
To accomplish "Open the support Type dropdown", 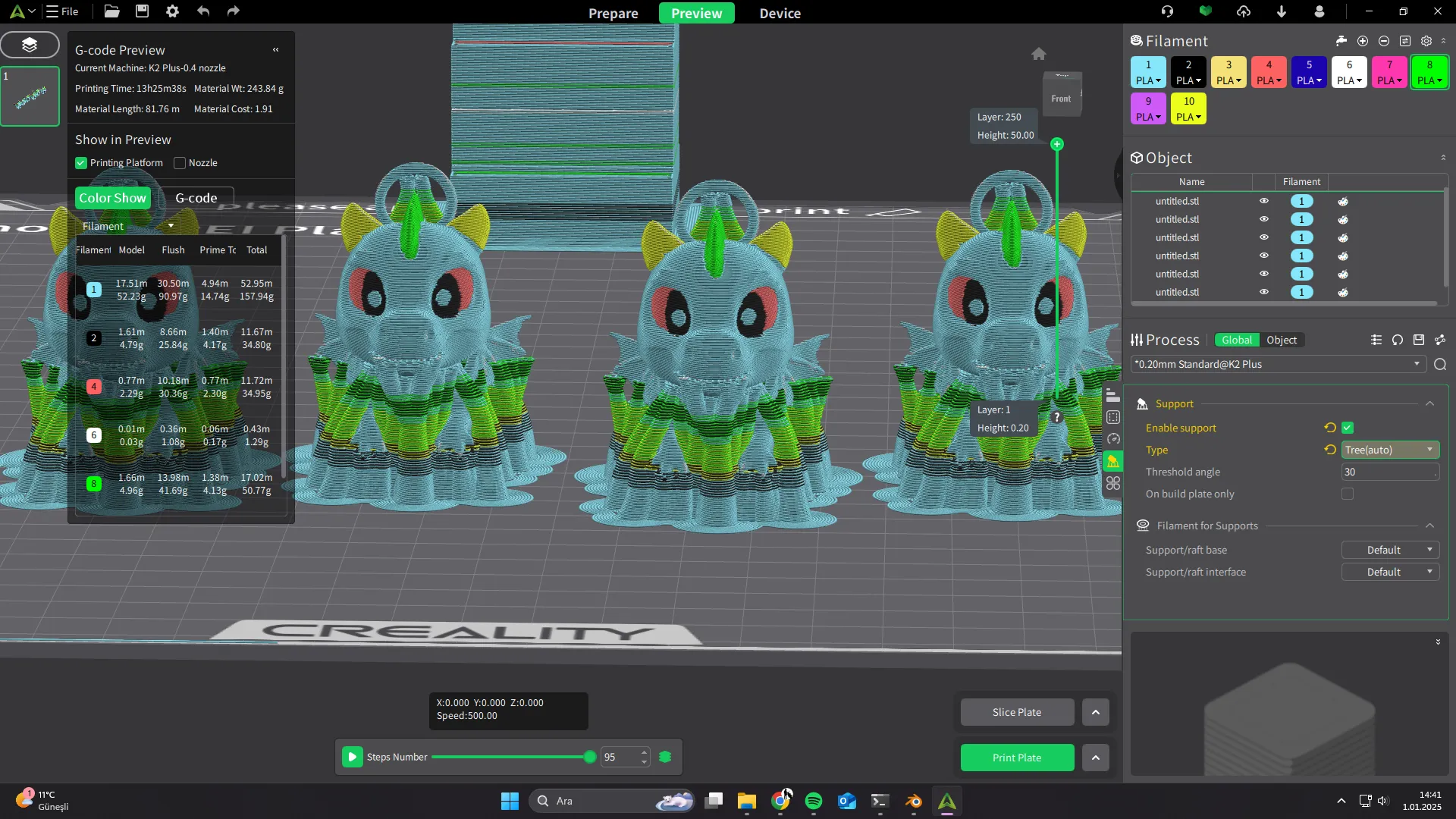I will pyautogui.click(x=1389, y=450).
